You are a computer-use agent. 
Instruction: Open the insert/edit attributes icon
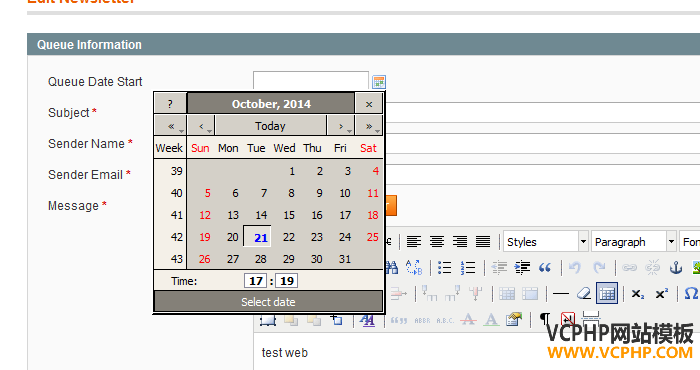[514, 320]
